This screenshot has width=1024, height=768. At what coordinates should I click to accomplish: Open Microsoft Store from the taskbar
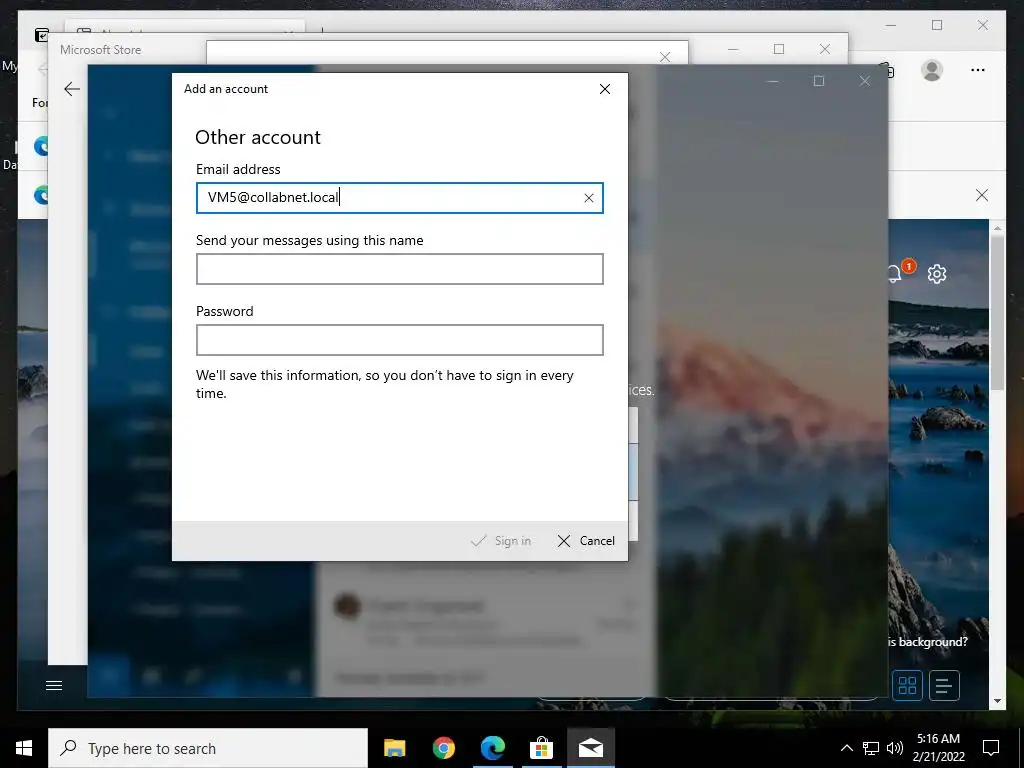click(541, 748)
